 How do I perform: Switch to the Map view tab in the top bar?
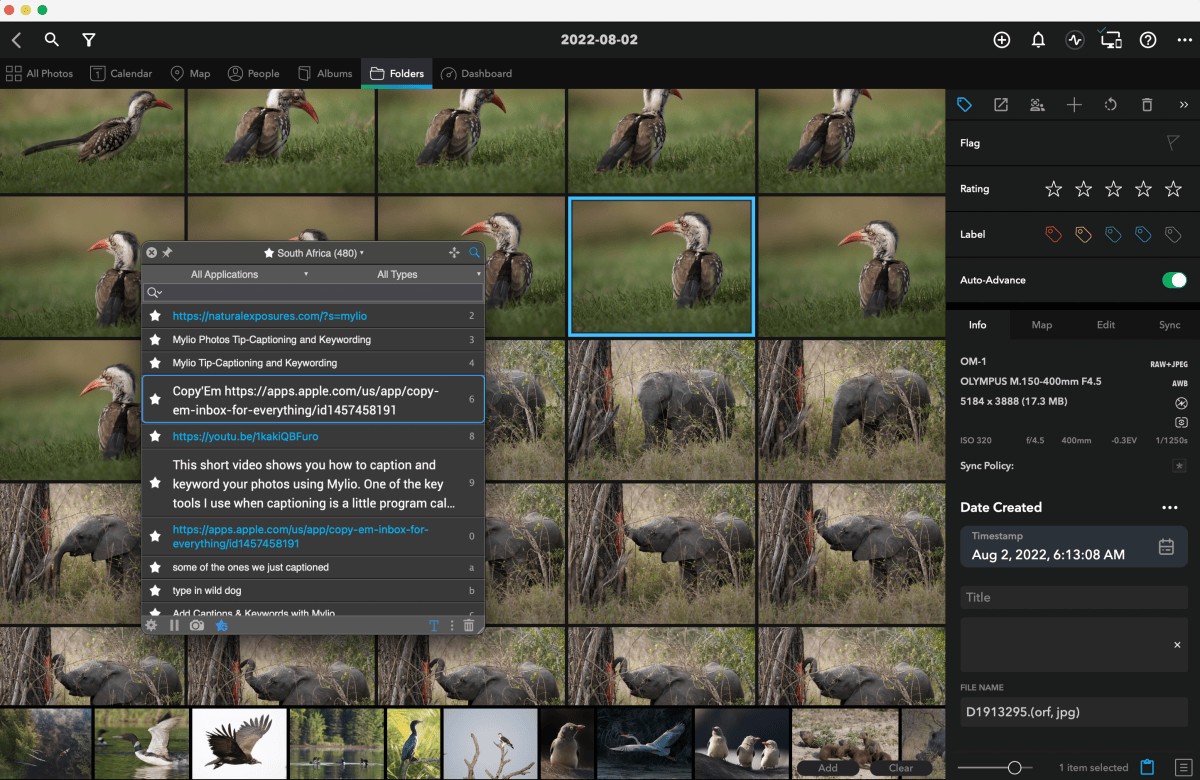pyautogui.click(x=190, y=73)
